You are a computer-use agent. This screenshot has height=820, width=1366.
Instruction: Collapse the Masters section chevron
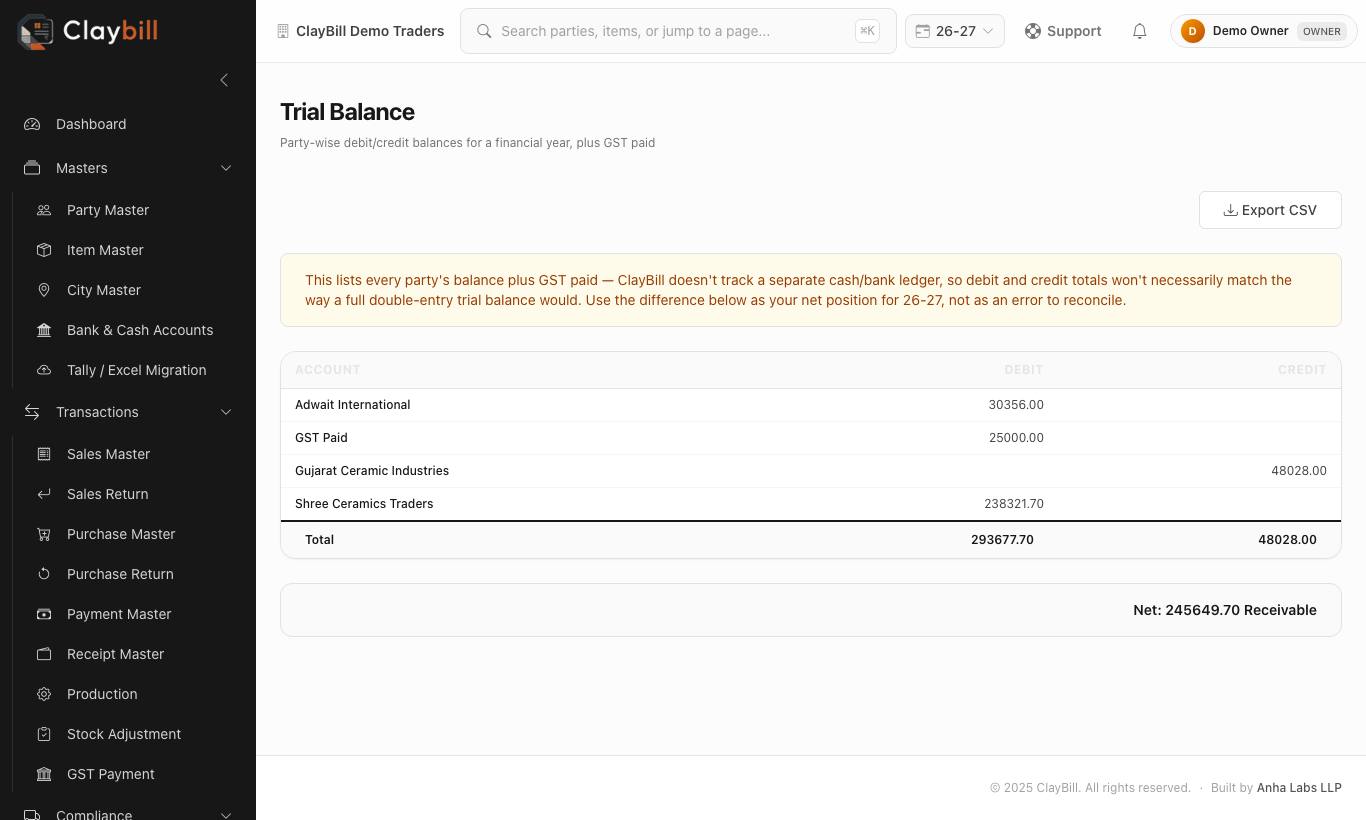226,168
